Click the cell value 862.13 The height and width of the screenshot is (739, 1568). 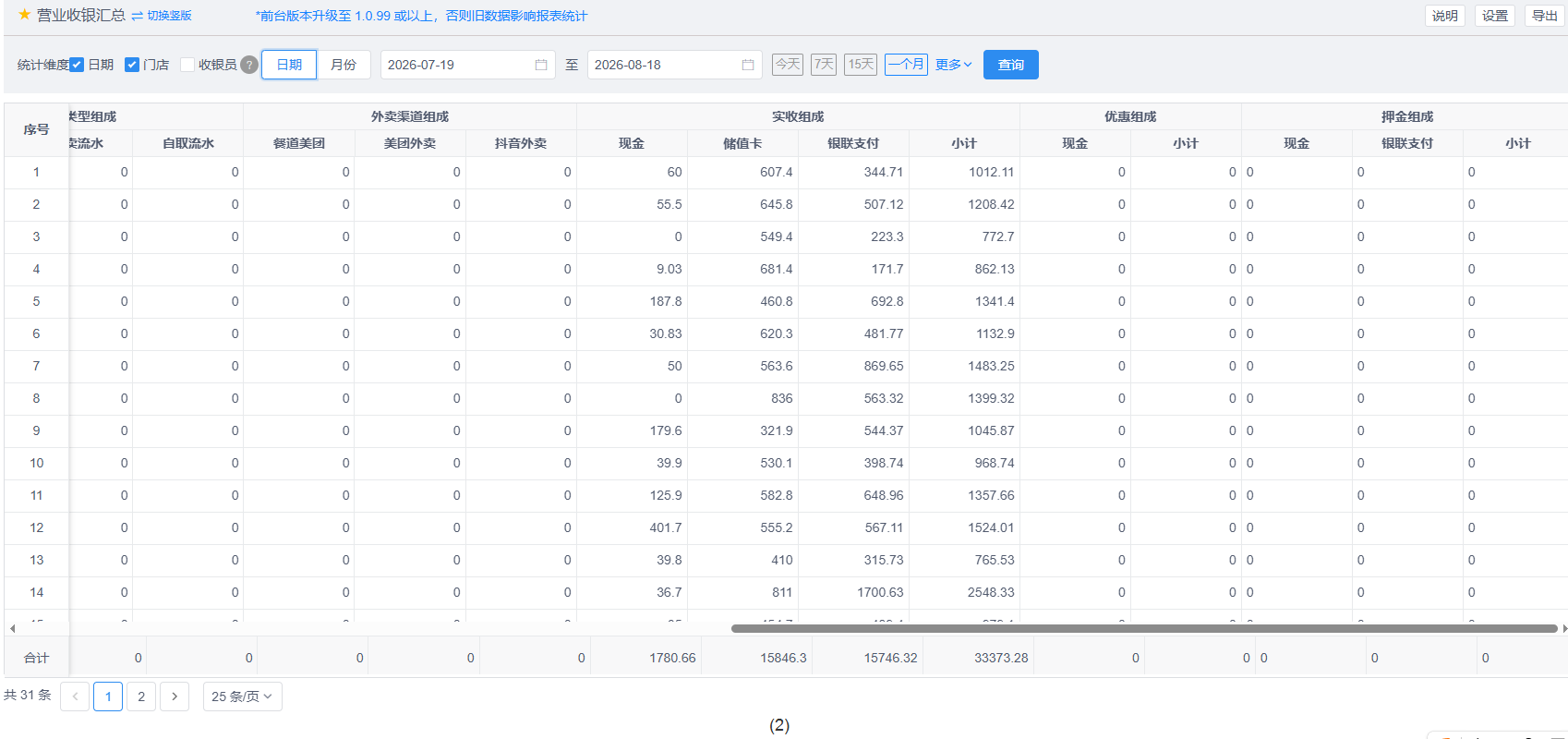tap(995, 270)
